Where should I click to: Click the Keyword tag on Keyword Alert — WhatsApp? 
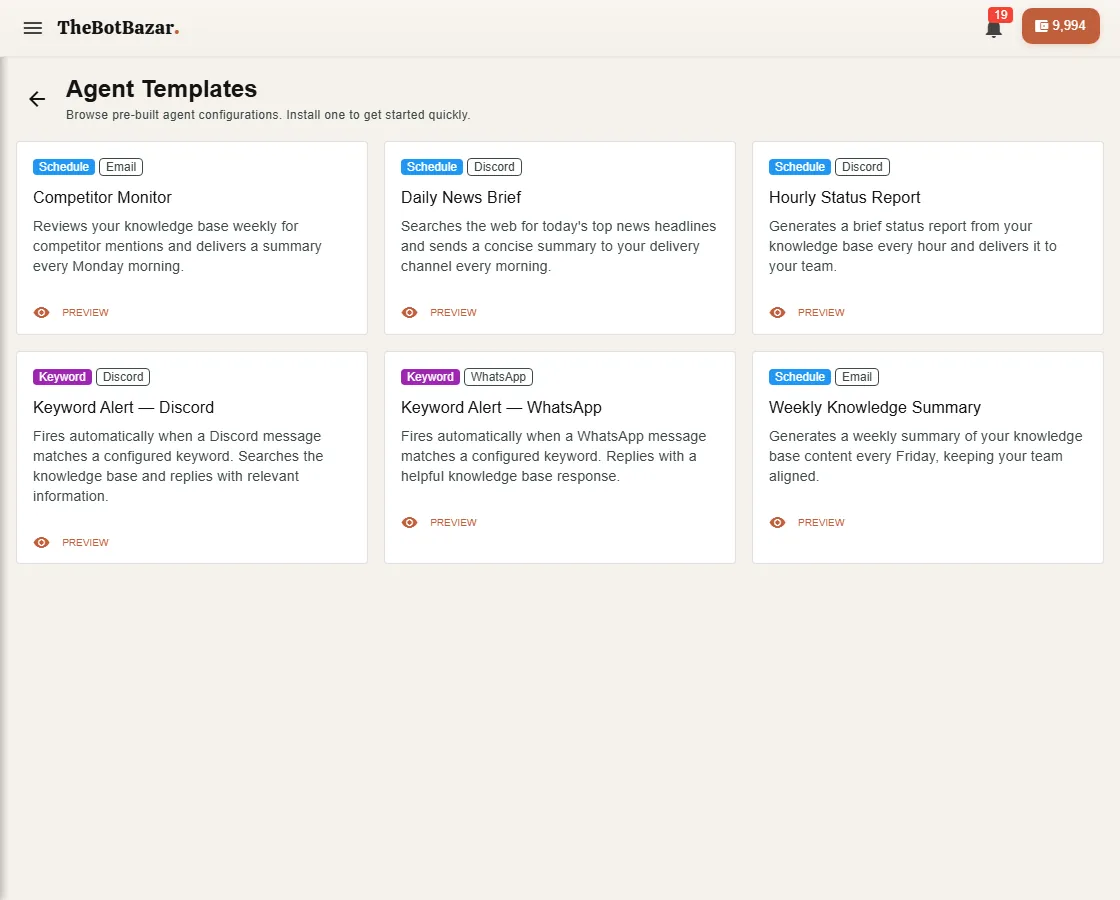tap(430, 376)
